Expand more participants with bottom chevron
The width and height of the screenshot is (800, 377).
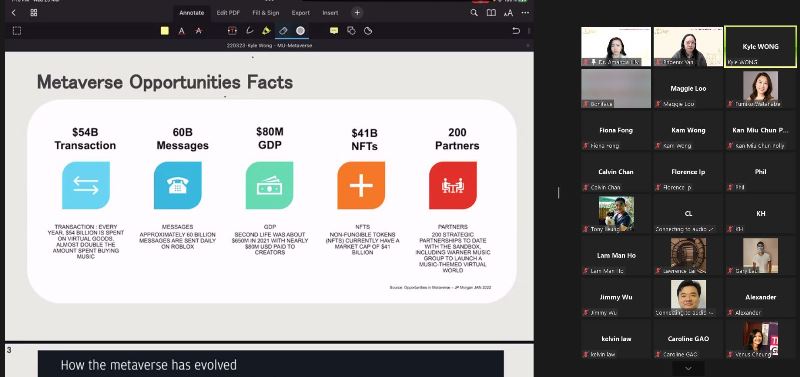(x=688, y=368)
